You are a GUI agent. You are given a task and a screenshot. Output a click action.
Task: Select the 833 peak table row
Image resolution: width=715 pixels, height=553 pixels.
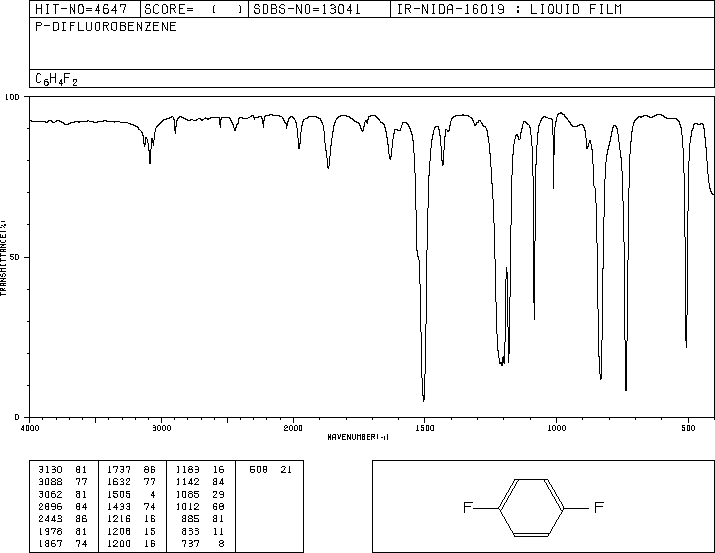click(203, 531)
